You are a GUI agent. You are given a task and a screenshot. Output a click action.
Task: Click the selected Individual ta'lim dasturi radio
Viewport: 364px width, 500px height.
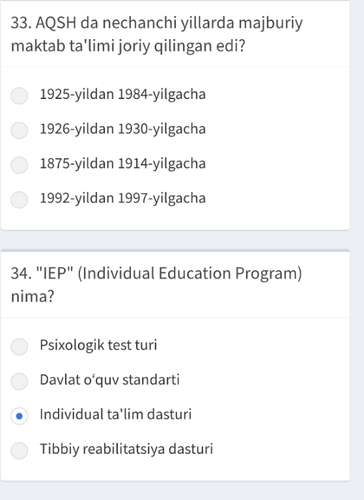click(x=19, y=416)
